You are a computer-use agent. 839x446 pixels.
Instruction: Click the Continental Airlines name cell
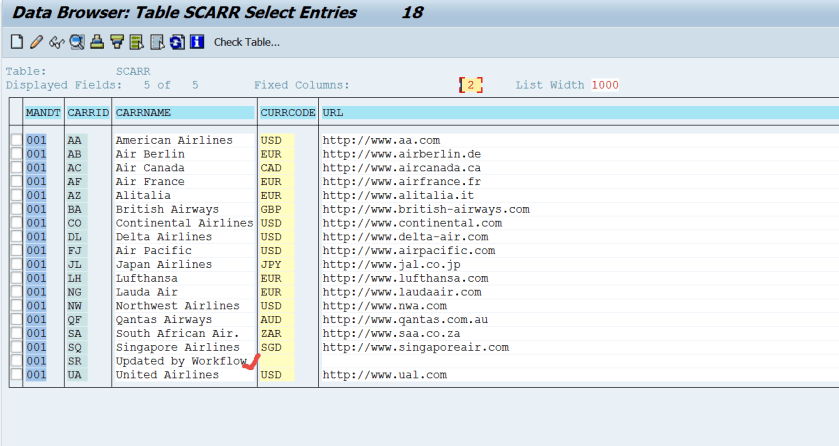[x=184, y=223]
